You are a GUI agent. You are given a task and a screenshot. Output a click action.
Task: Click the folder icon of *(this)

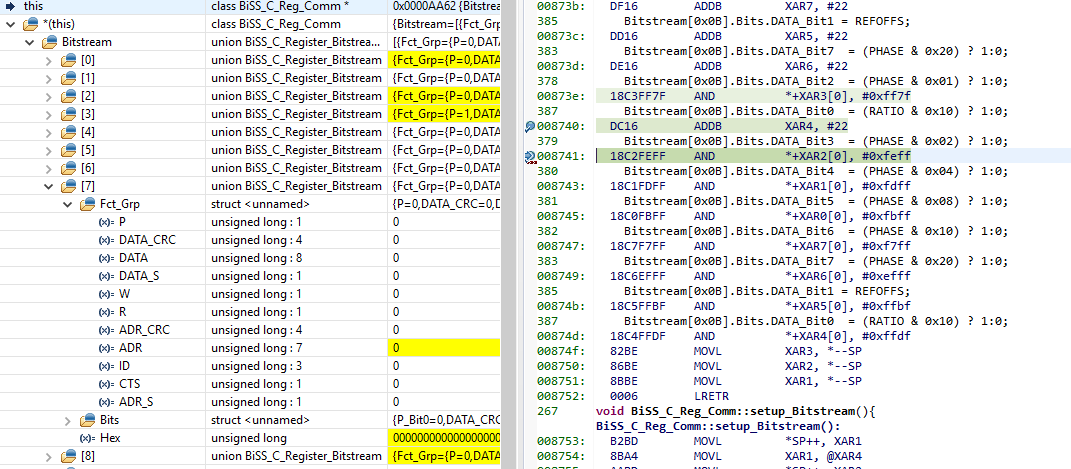[30, 25]
